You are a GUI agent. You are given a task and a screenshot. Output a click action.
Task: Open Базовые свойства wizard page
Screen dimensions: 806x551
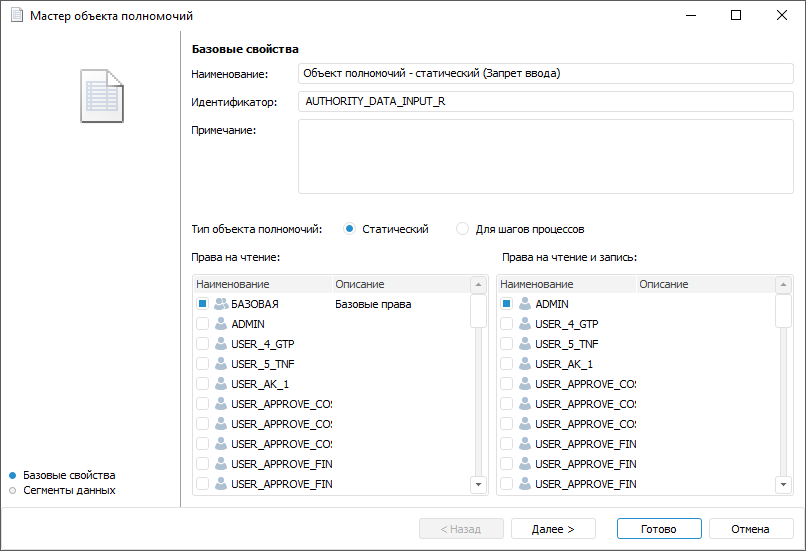(69, 475)
